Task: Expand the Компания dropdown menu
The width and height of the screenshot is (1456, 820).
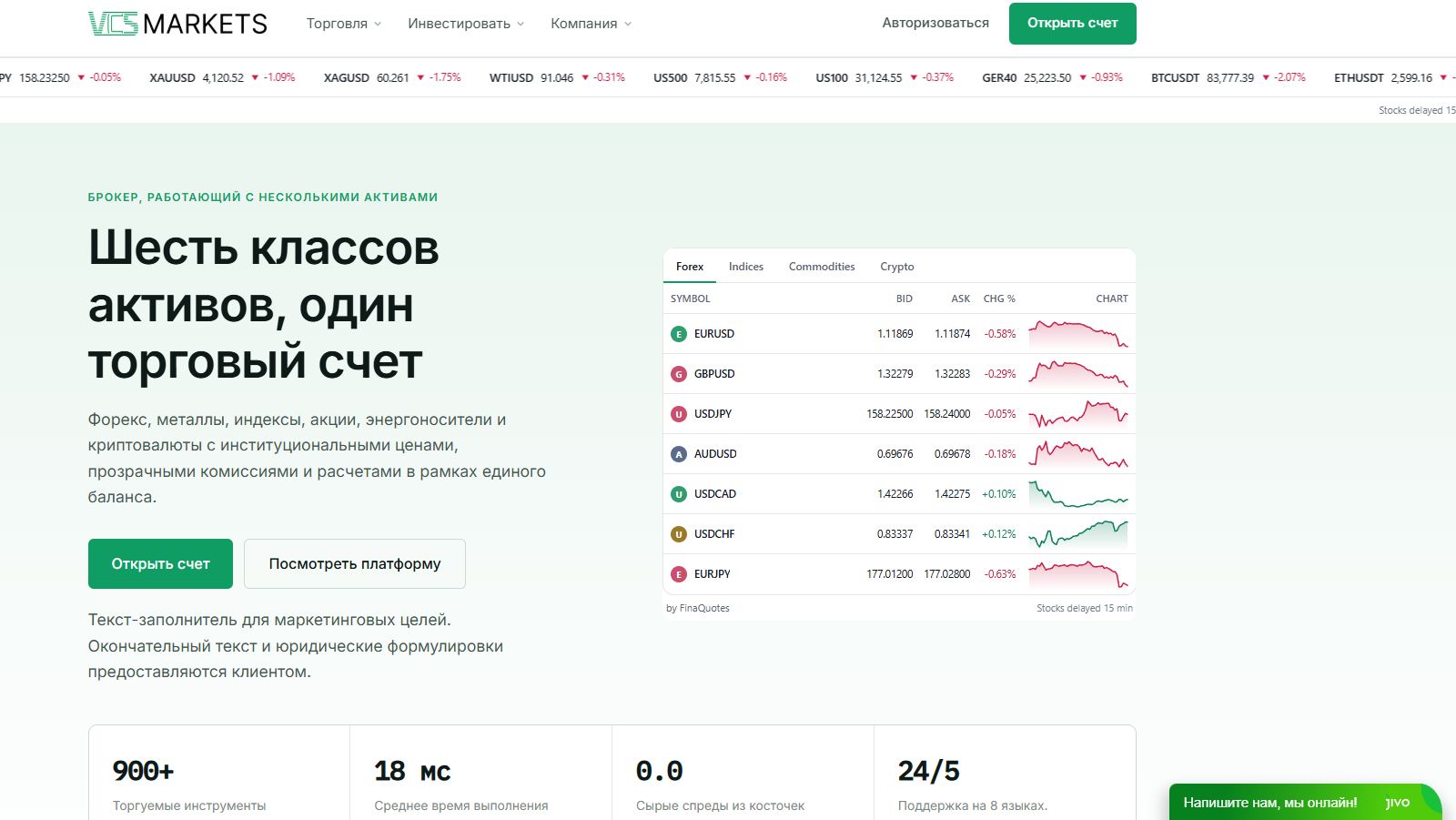Action: point(591,24)
